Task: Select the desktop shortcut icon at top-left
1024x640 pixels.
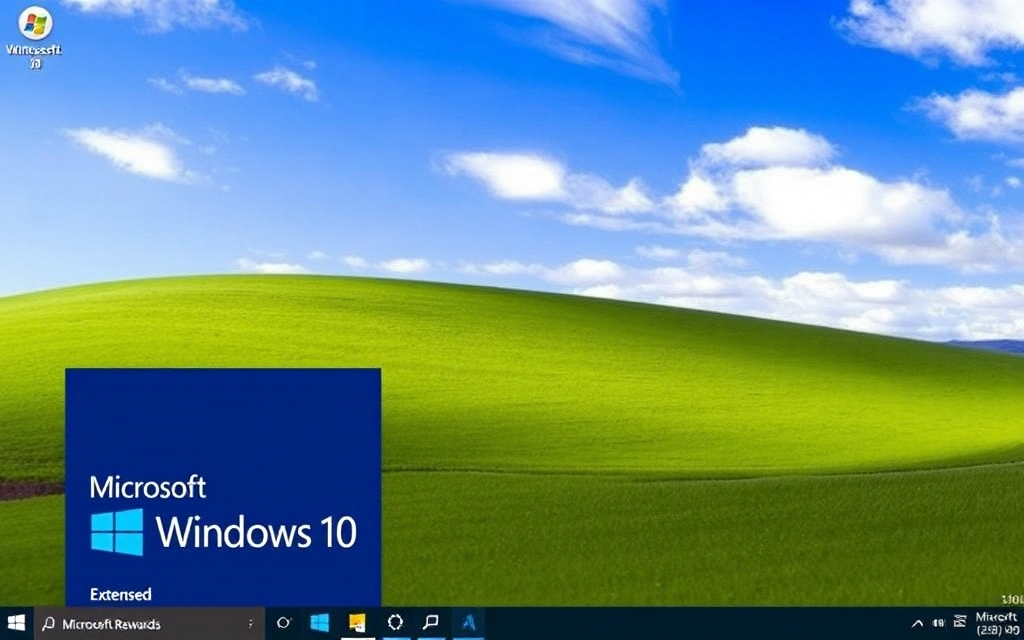Action: coord(35,37)
